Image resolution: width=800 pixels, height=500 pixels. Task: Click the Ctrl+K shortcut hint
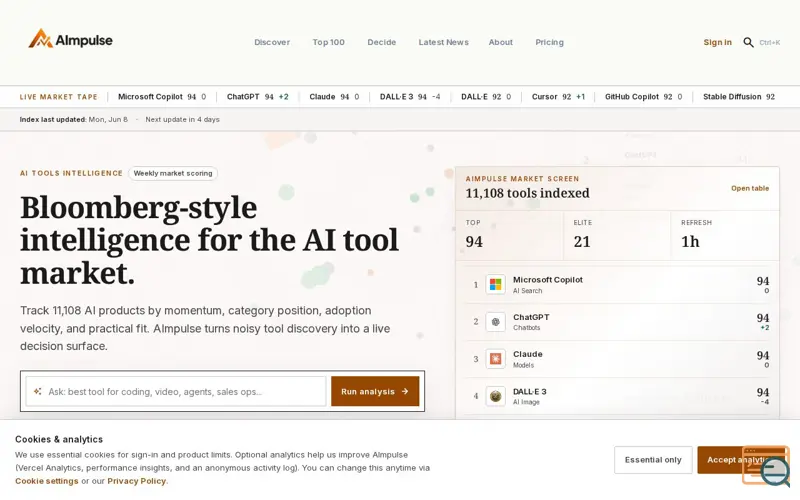click(x=769, y=43)
